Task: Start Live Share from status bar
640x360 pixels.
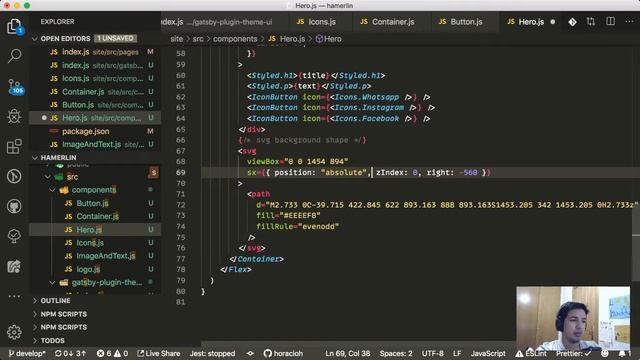Action: click(159, 353)
